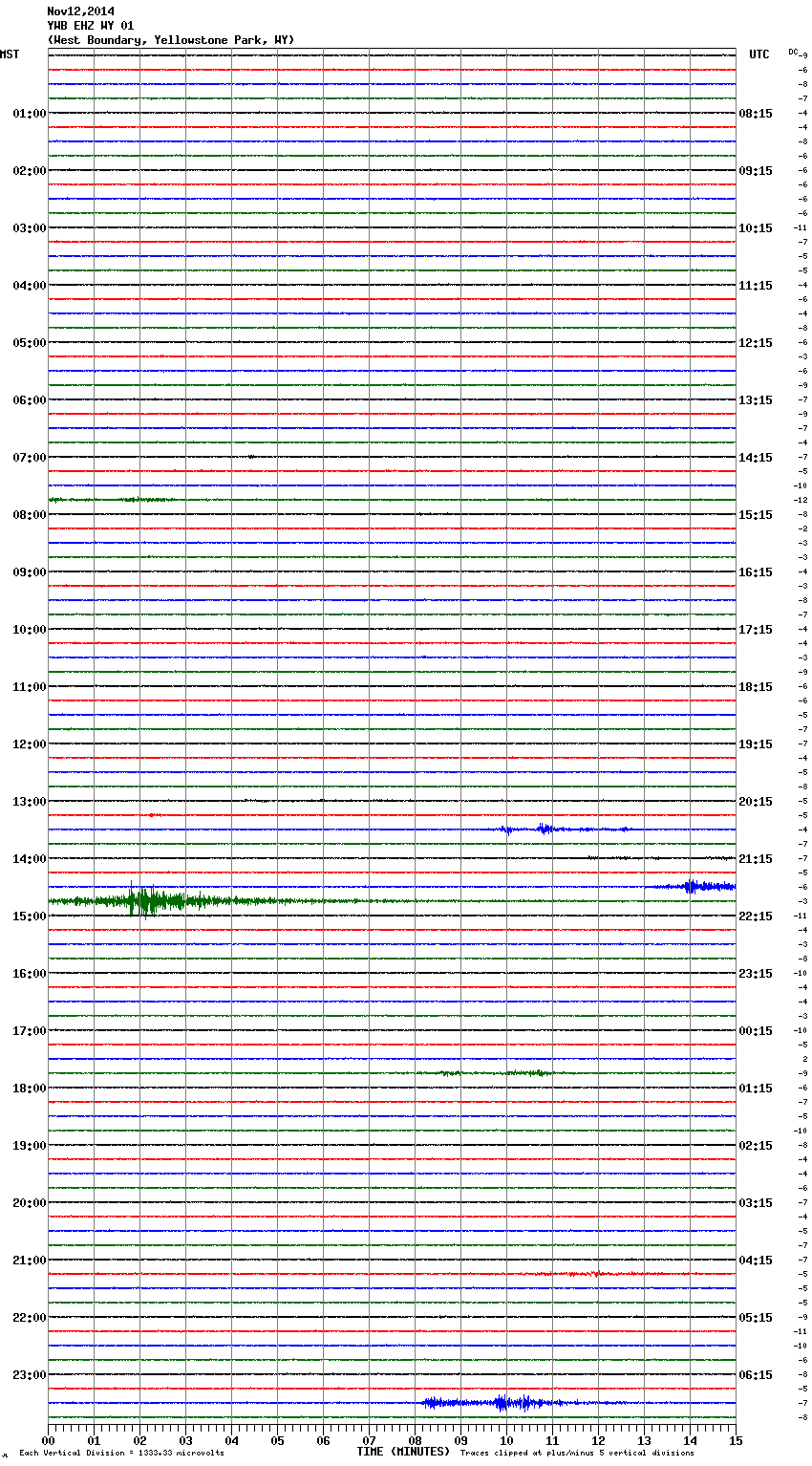This screenshot has height=1466, width=812.
Task: Click the UTC time zone label
Action: click(x=759, y=54)
